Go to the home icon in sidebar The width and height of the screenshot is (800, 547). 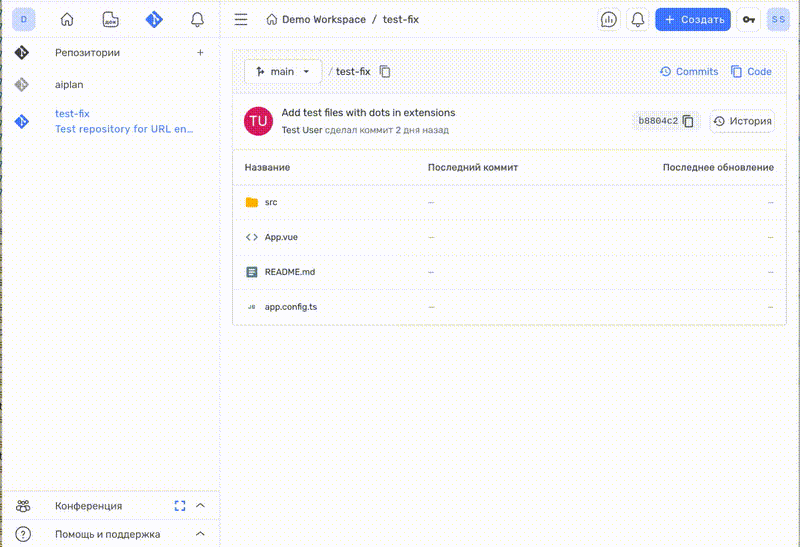(67, 19)
